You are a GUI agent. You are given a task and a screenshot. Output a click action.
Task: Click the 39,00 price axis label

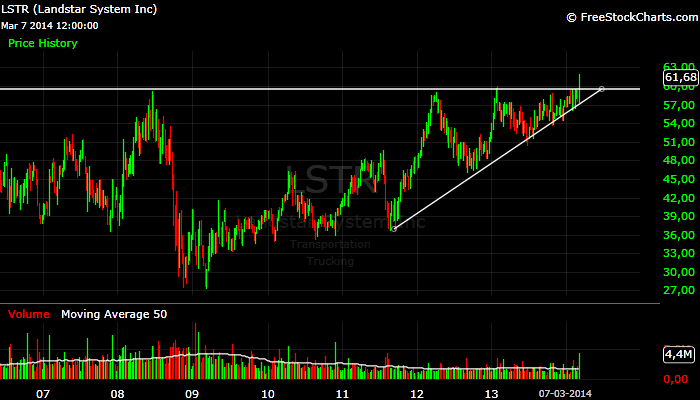click(679, 217)
